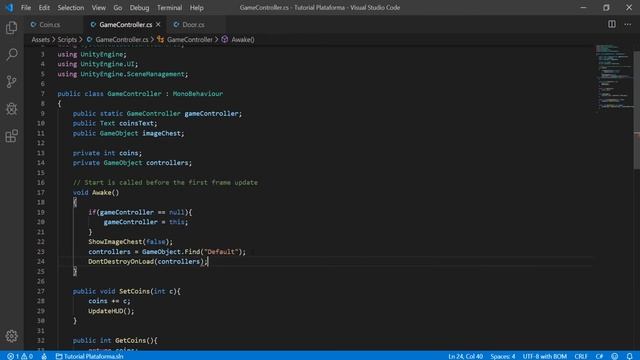The height and width of the screenshot is (360, 640).
Task: Click 'GetCoins' method name
Action: pyautogui.click(x=130, y=340)
